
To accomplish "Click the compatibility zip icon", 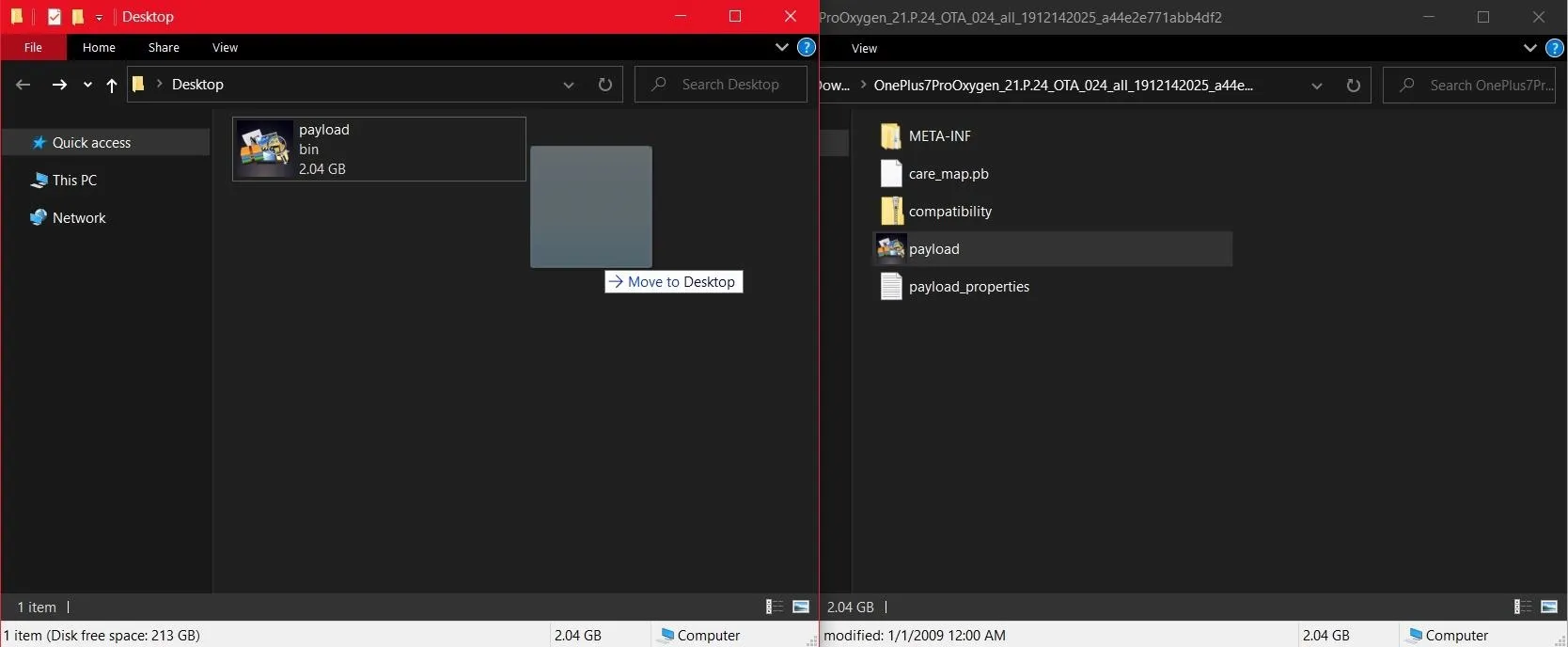I will 891,212.
